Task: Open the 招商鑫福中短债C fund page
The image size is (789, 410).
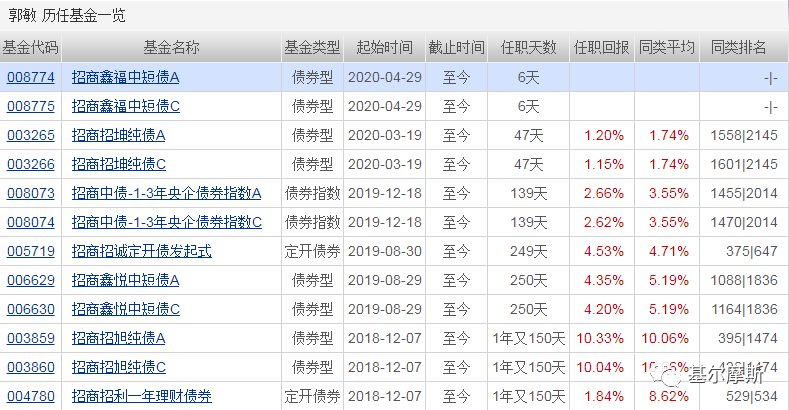Action: click(125, 107)
